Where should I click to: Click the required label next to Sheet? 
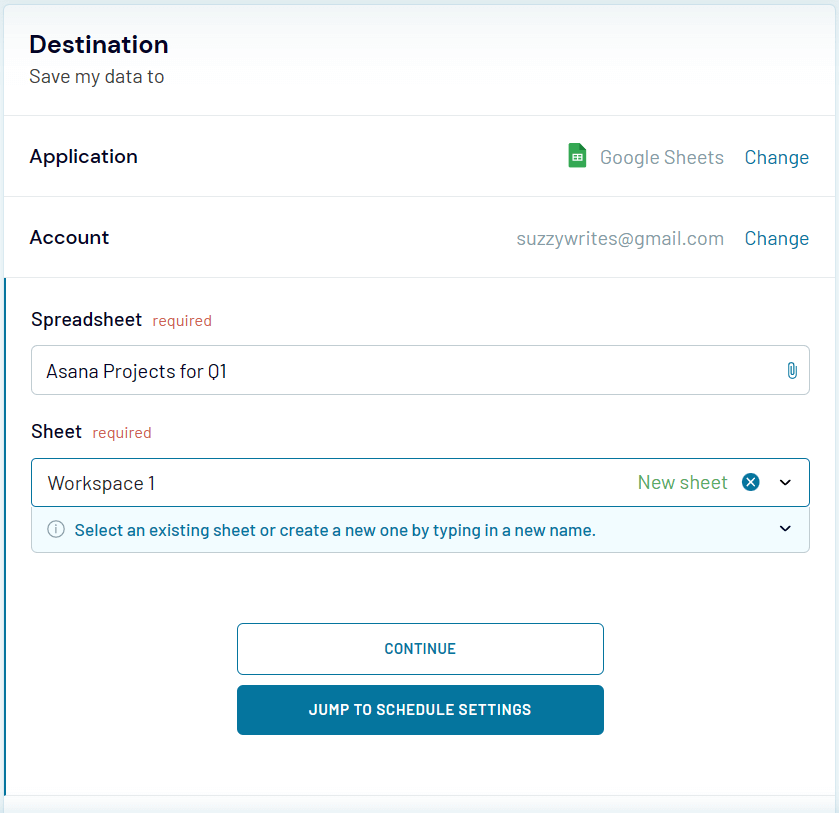coord(121,432)
